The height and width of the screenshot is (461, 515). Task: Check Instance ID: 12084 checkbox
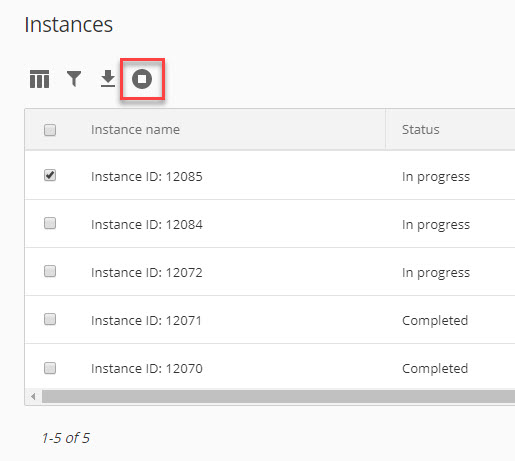50,223
